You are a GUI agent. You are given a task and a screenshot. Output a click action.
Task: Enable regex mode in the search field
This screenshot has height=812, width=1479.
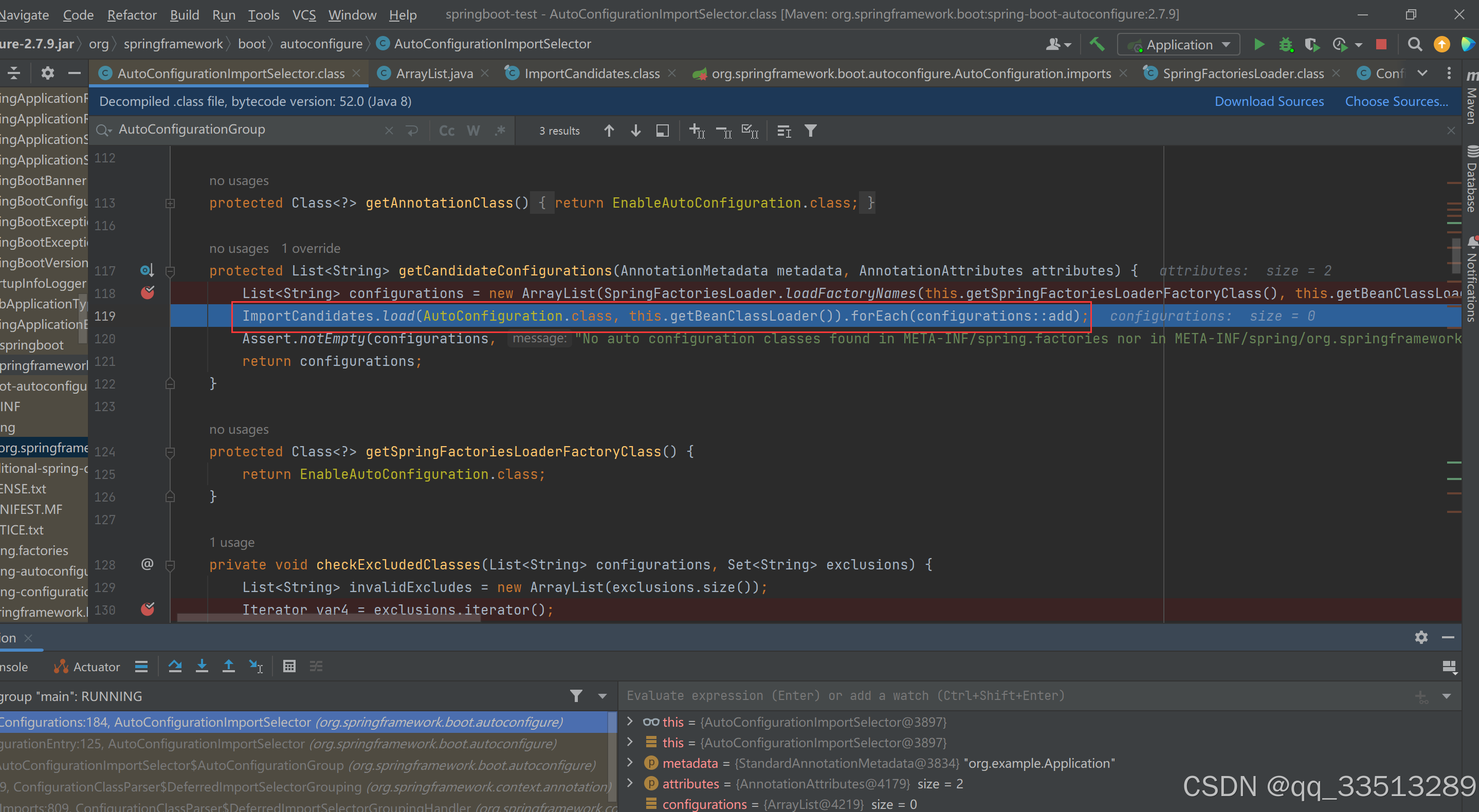[500, 130]
